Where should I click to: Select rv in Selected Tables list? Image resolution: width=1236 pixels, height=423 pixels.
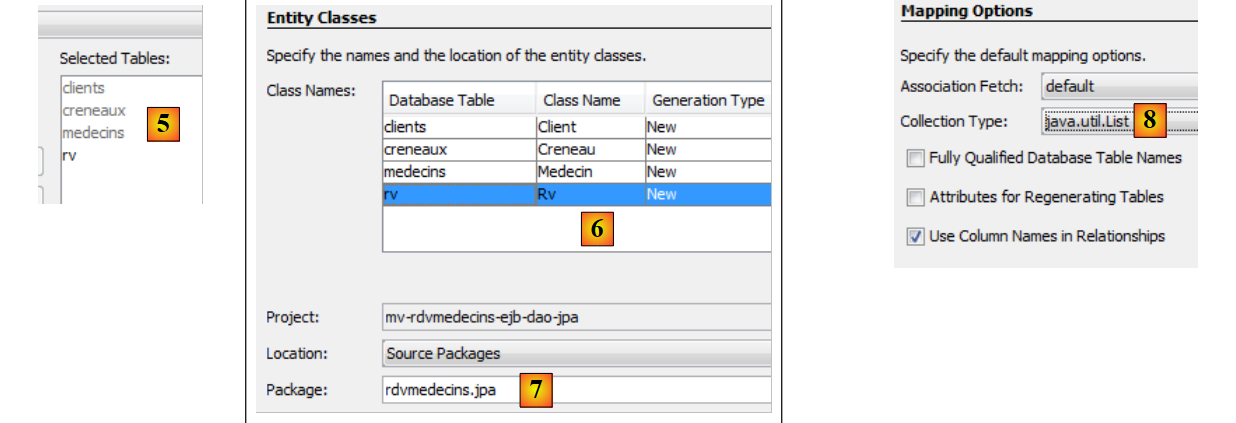tap(68, 155)
